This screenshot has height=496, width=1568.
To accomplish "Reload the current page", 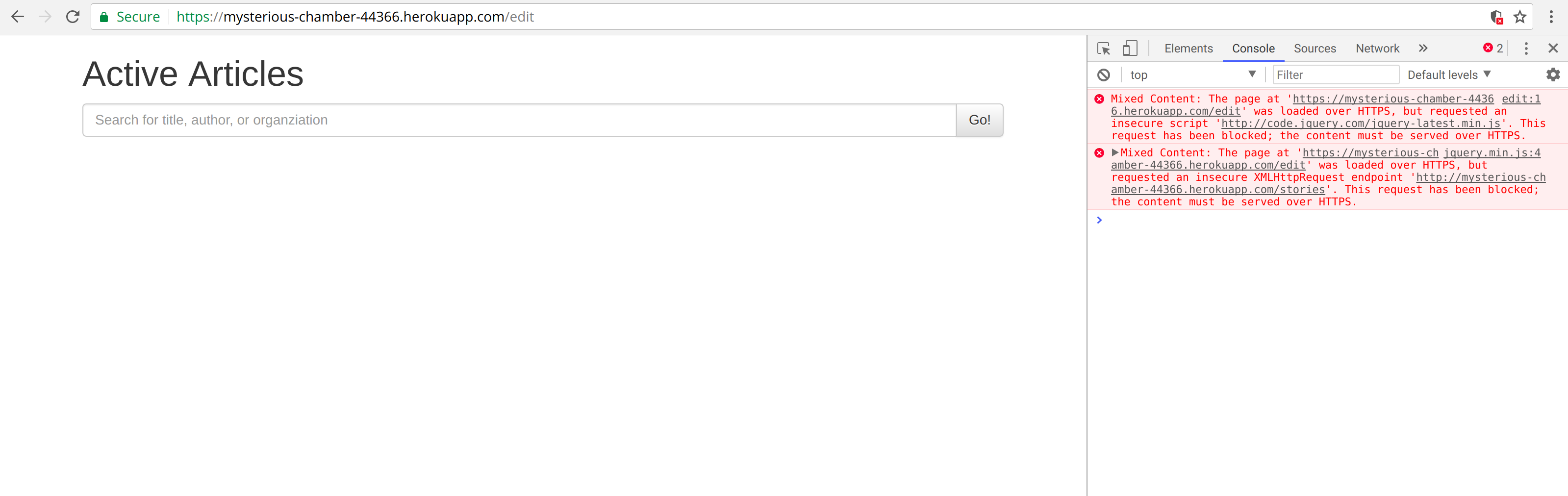I will pos(73,17).
